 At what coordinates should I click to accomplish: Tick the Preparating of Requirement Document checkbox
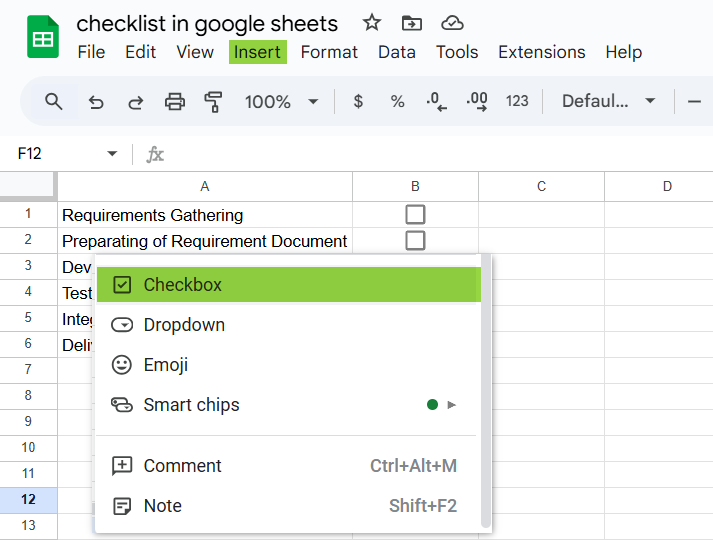(x=415, y=240)
